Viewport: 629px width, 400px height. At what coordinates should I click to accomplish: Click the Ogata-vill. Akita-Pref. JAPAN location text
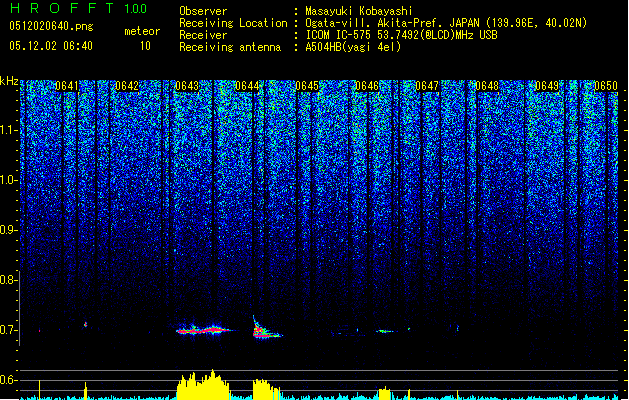tap(446, 23)
